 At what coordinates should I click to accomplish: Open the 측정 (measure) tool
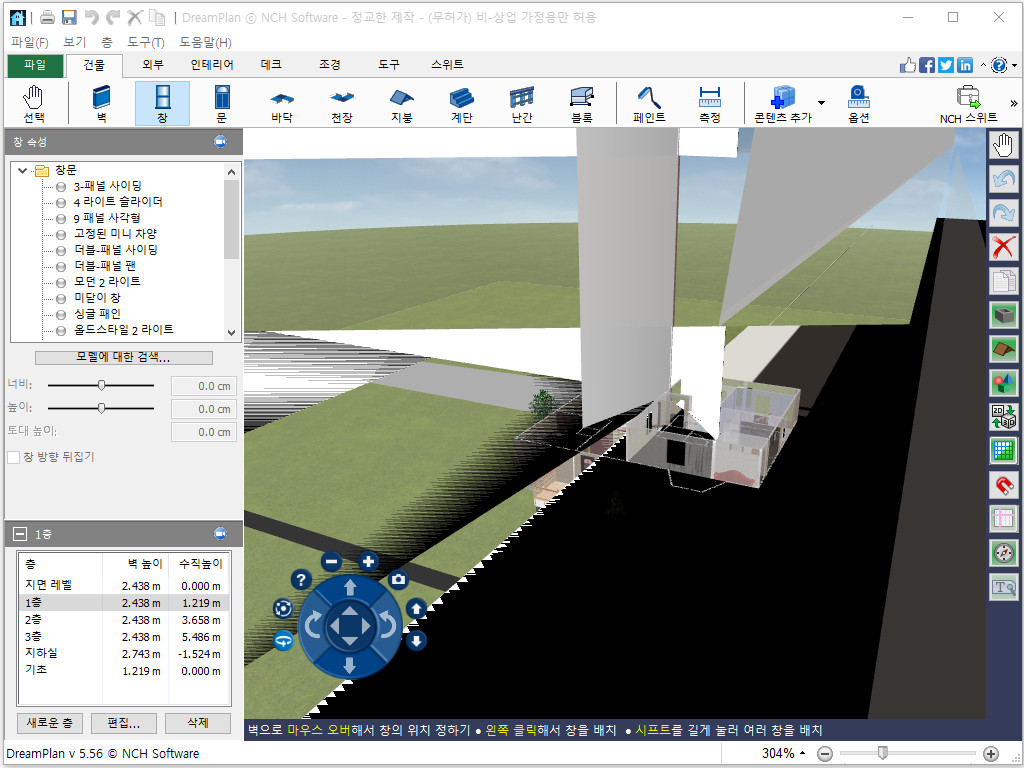[x=709, y=104]
